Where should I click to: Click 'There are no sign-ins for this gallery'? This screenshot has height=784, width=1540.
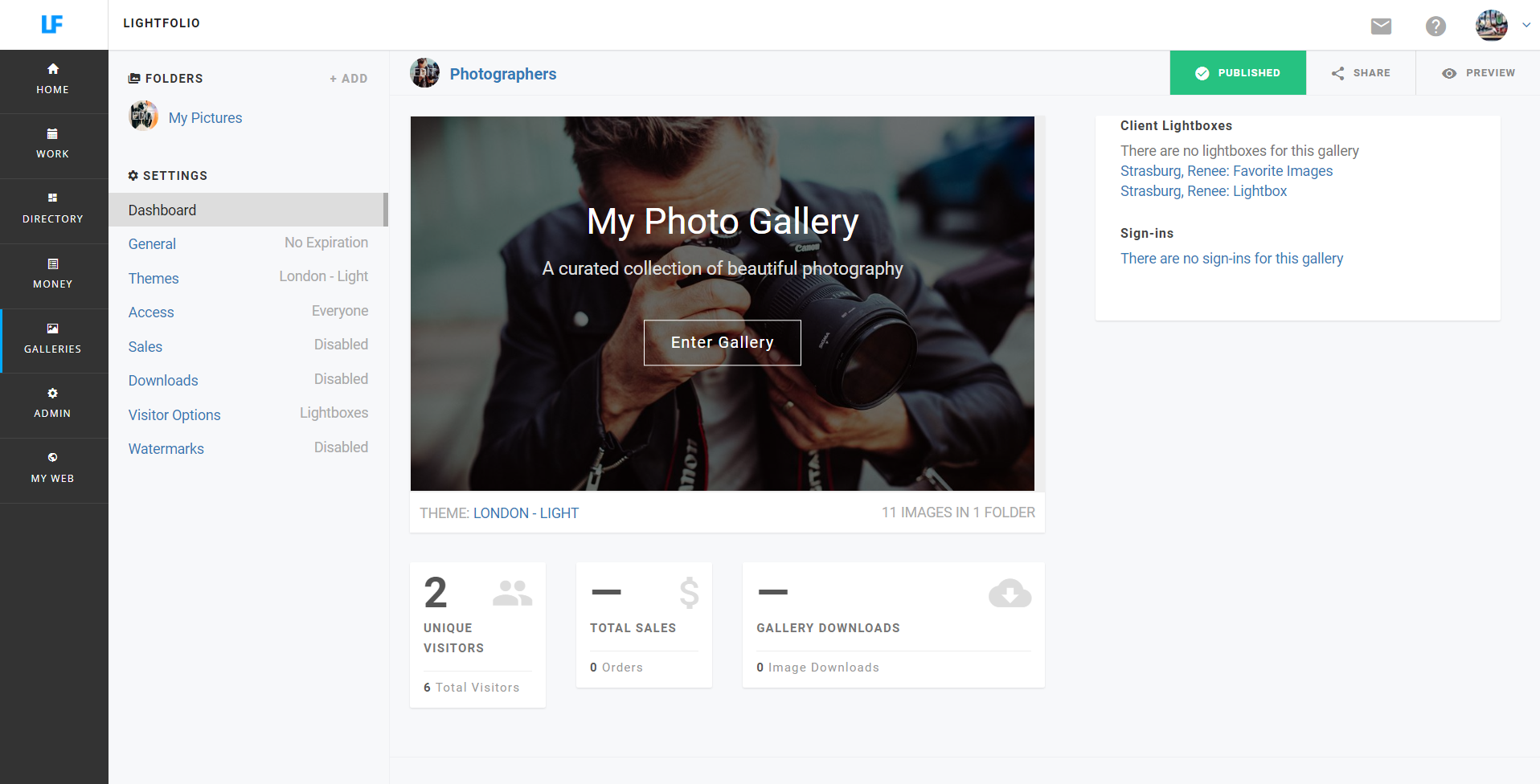pos(1231,259)
